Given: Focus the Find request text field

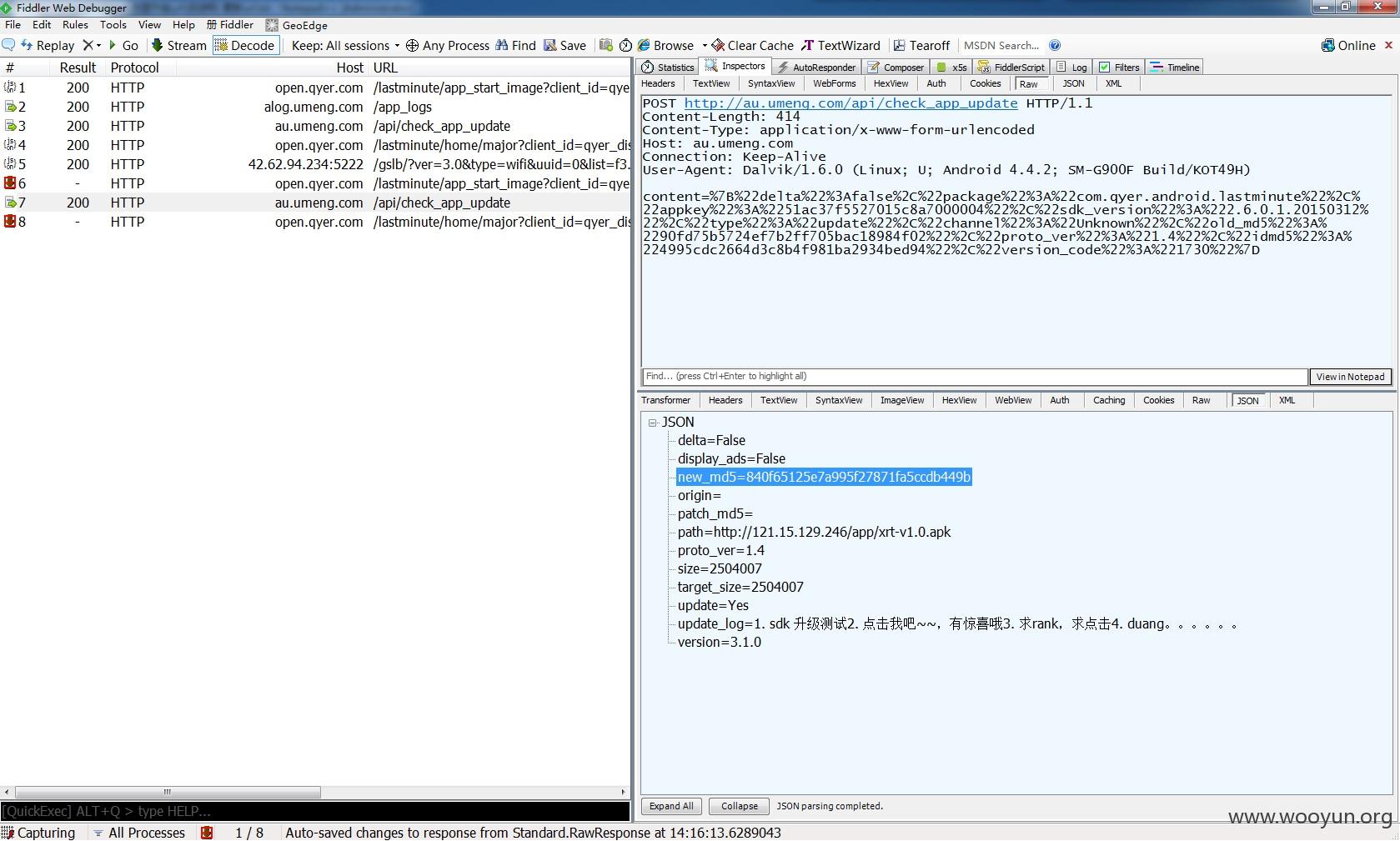Looking at the screenshot, I should (975, 377).
